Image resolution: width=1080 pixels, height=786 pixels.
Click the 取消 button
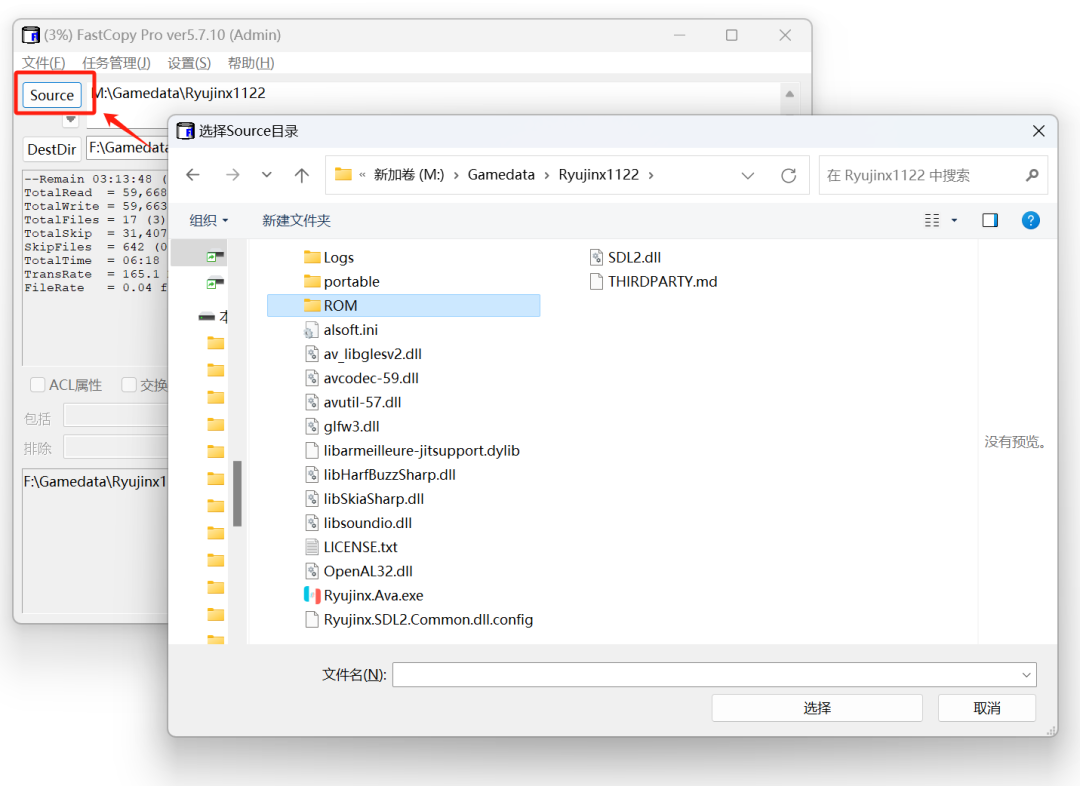(x=987, y=708)
